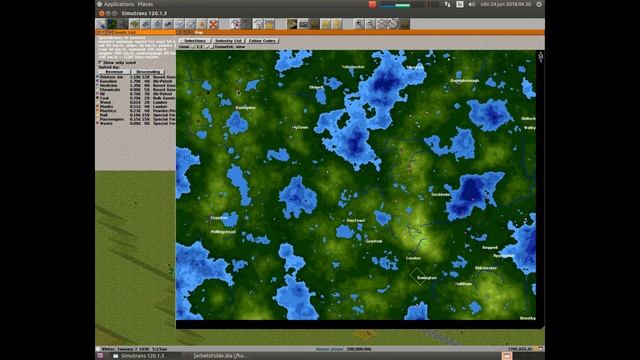Screen dimensions: 640x360
Task: Click the Colour Codes button
Action: tap(262, 41)
